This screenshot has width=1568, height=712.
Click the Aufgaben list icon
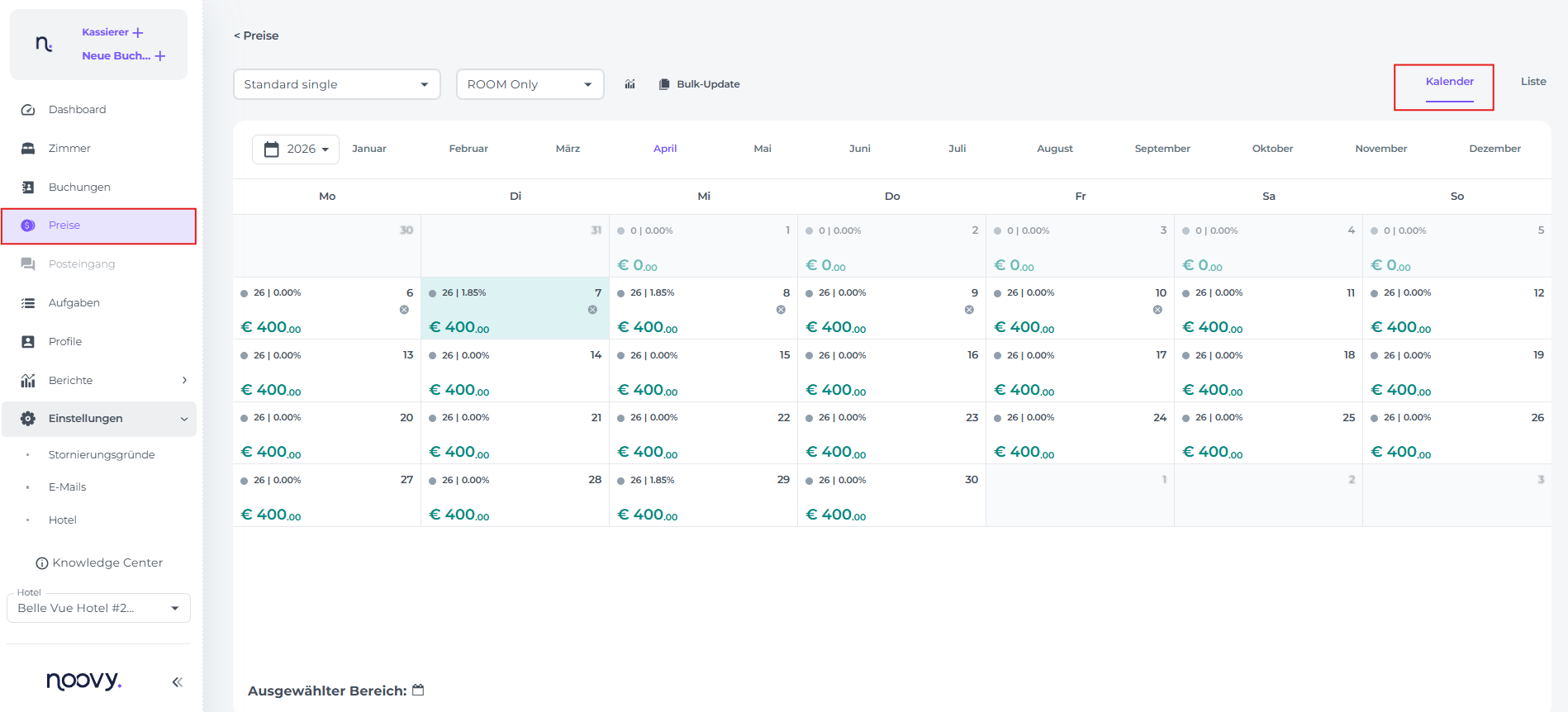(x=28, y=303)
